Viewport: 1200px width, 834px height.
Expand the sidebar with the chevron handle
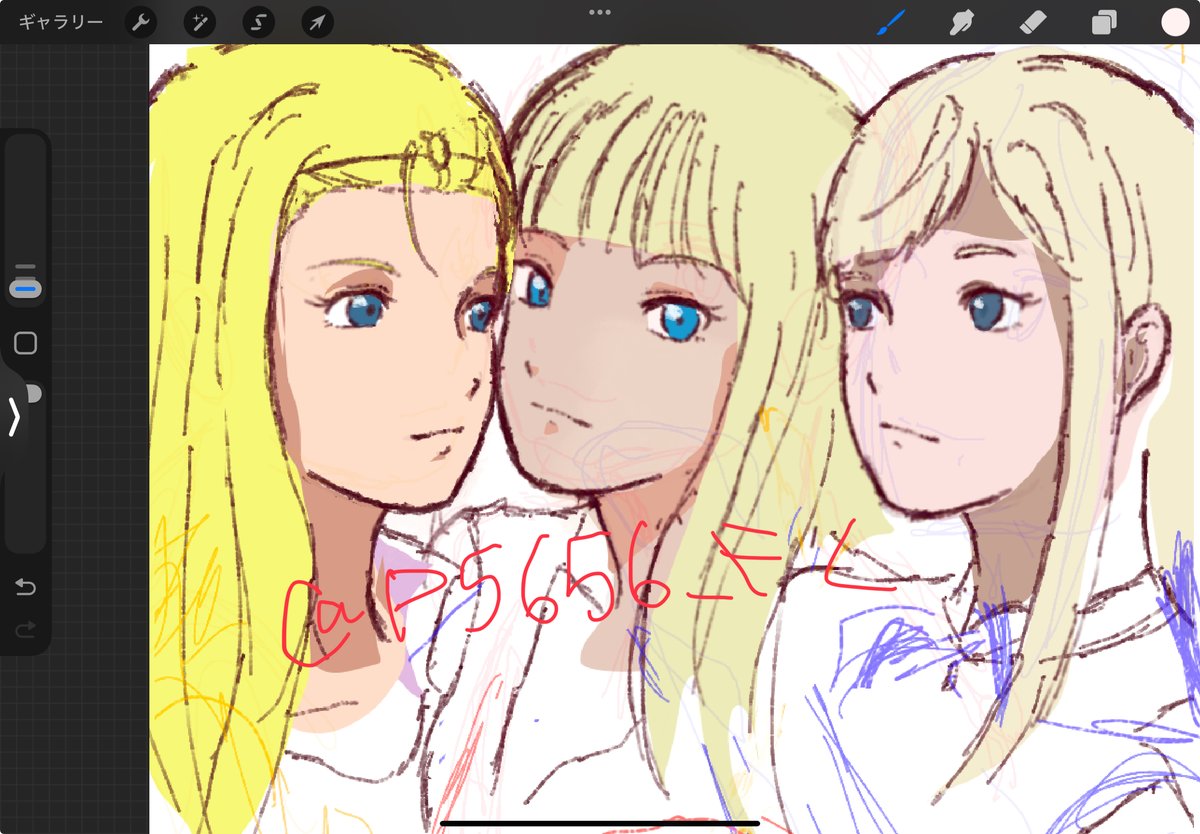(x=14, y=417)
